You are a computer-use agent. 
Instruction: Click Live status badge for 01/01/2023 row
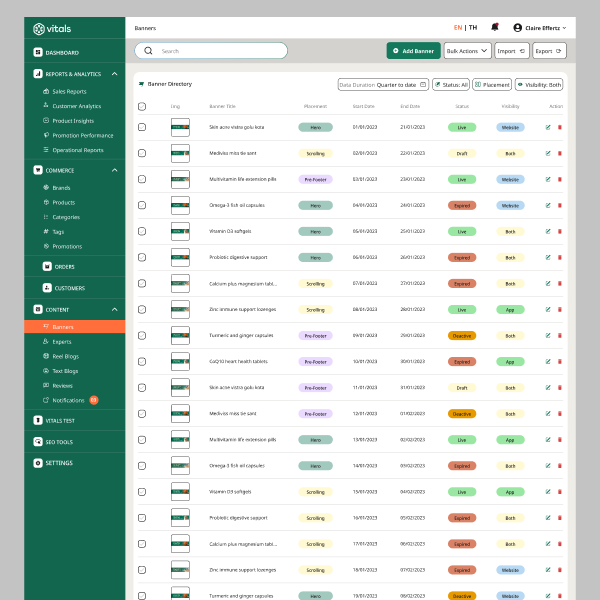pos(462,127)
